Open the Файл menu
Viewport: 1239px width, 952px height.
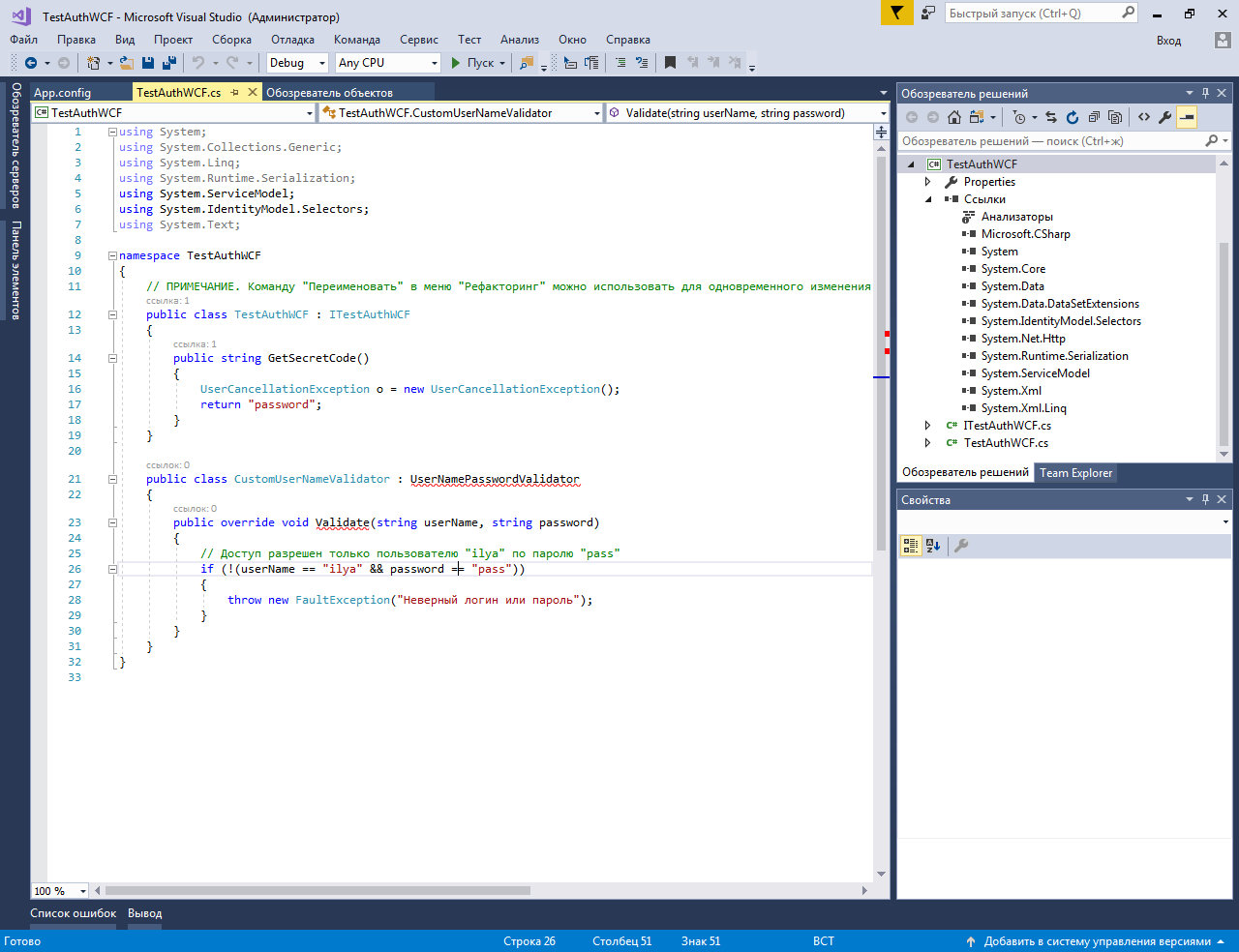point(24,40)
